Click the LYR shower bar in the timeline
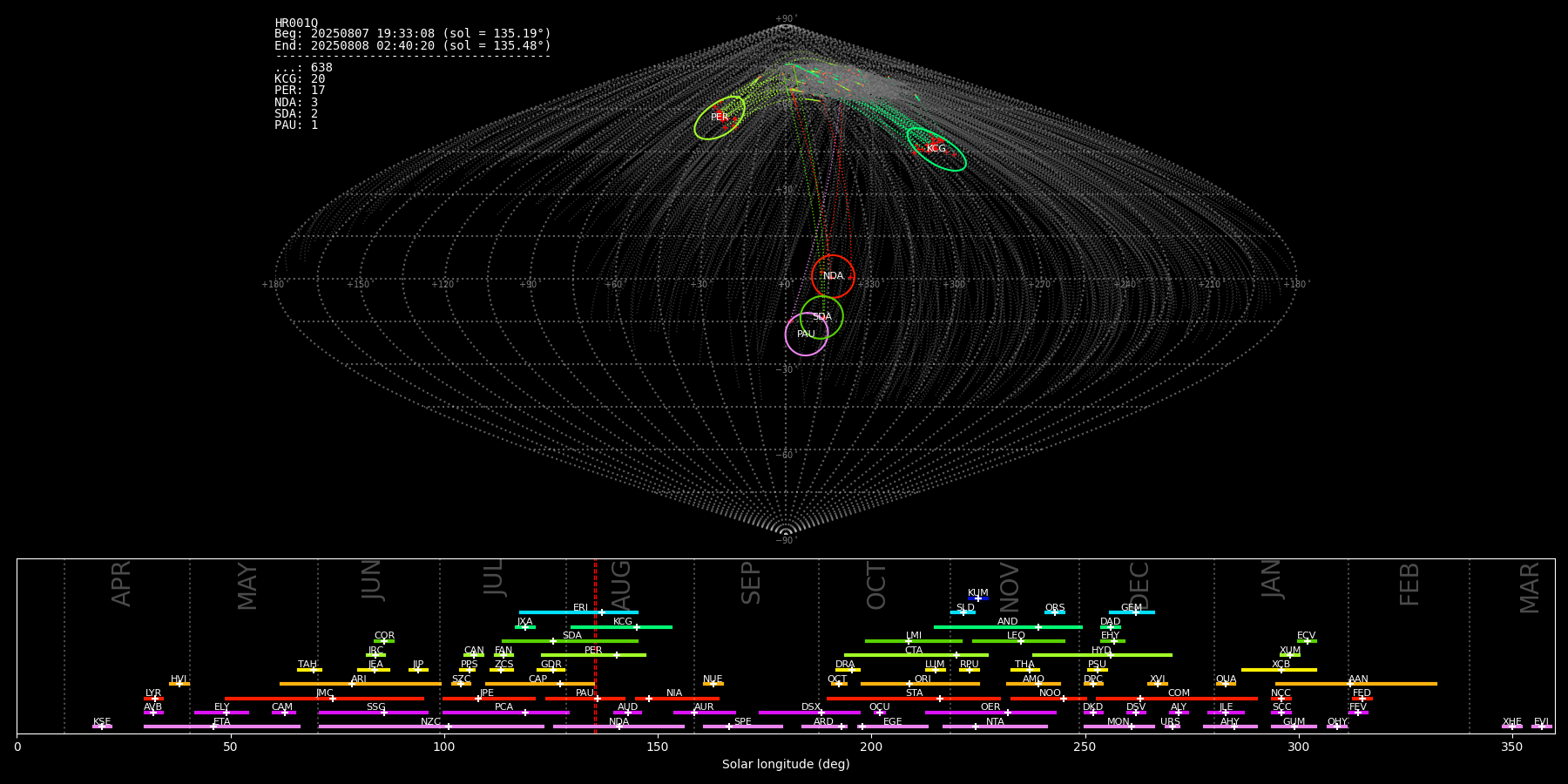Screen dimensions: 1568x784 [153, 699]
